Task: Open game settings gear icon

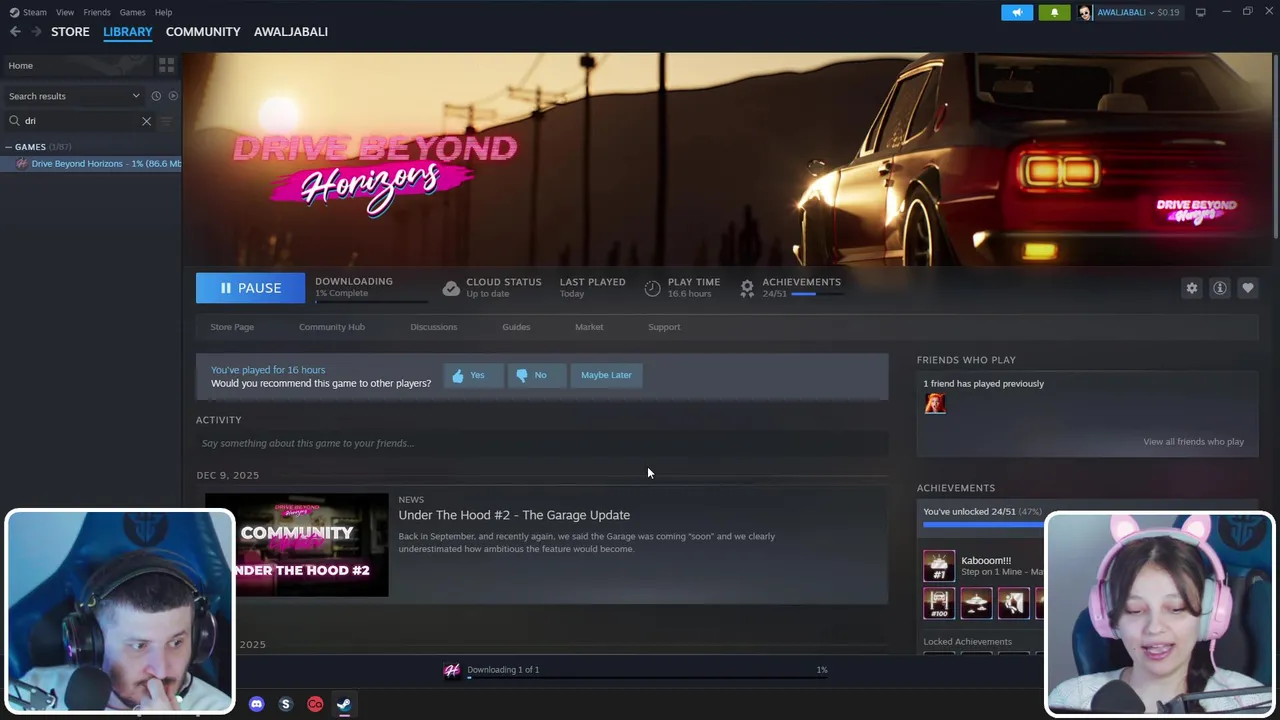Action: pyautogui.click(x=1192, y=288)
